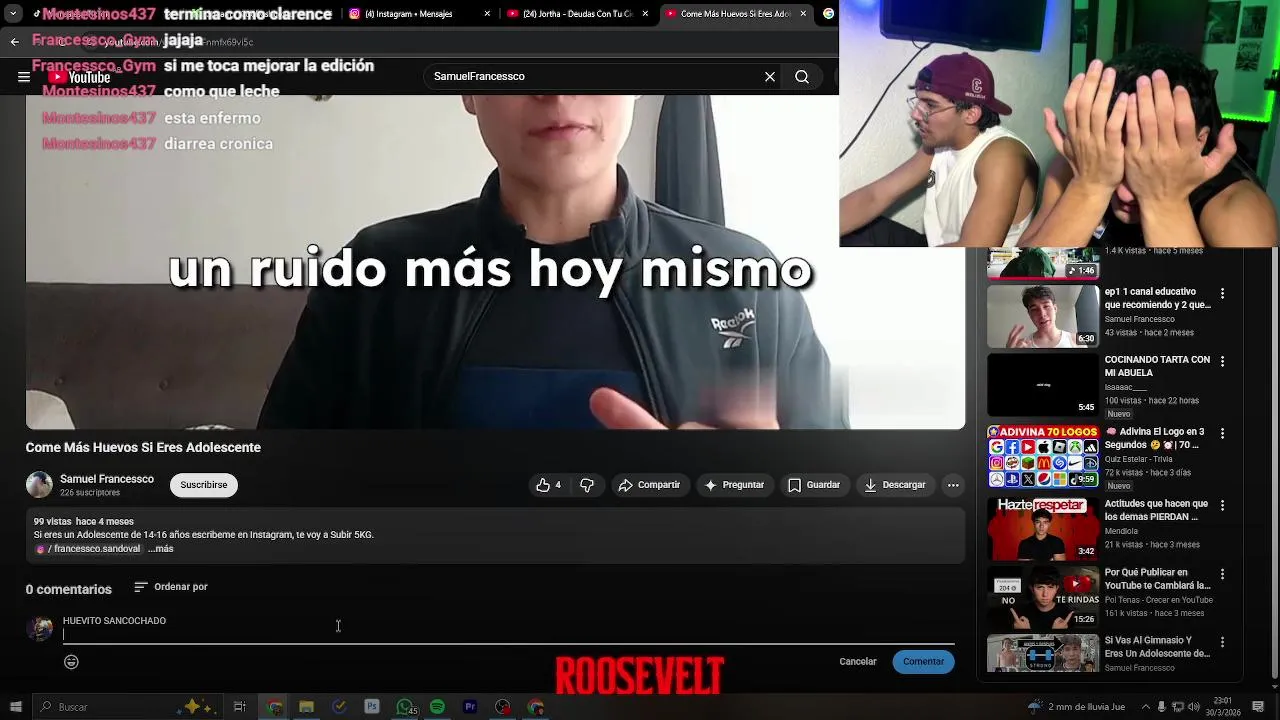Click the comment text input line
The image size is (1280, 720).
[508, 634]
